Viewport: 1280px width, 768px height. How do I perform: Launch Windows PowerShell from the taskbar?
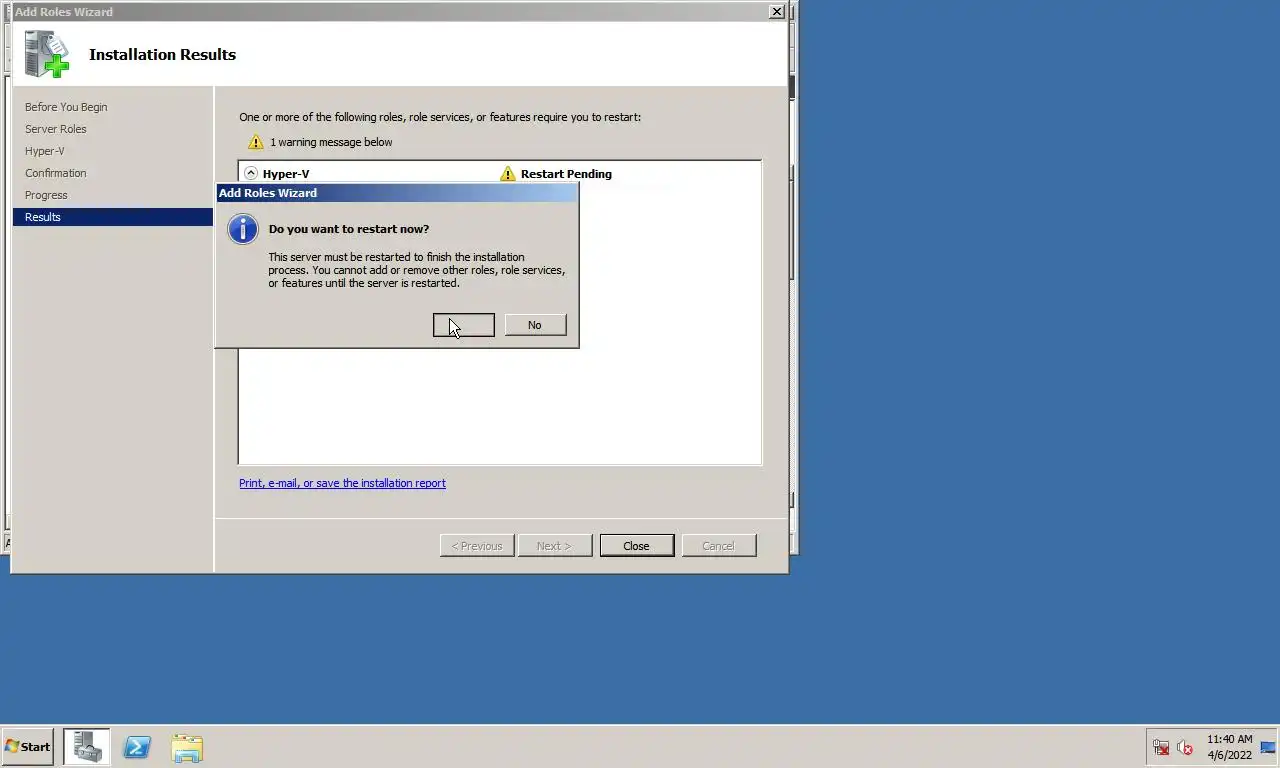click(137, 747)
